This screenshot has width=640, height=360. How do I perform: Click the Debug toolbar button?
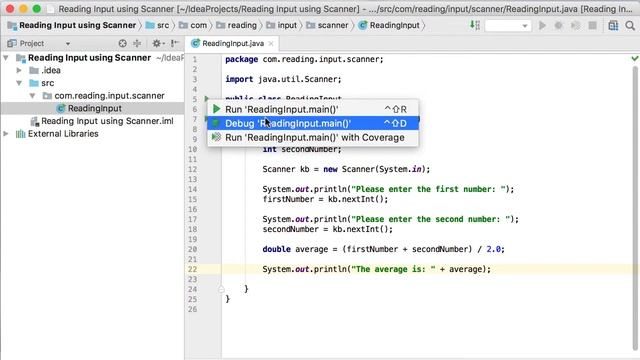pyautogui.click(x=558, y=25)
